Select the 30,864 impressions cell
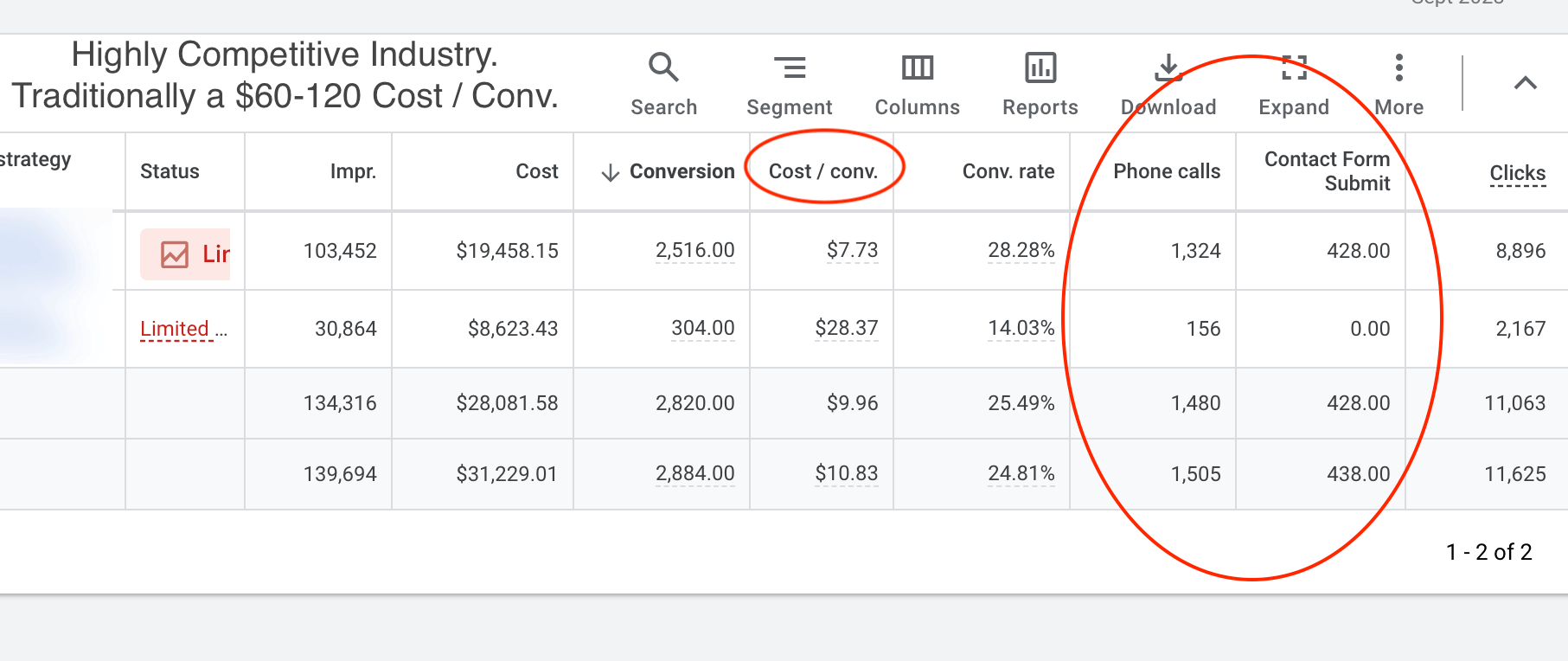 346,329
